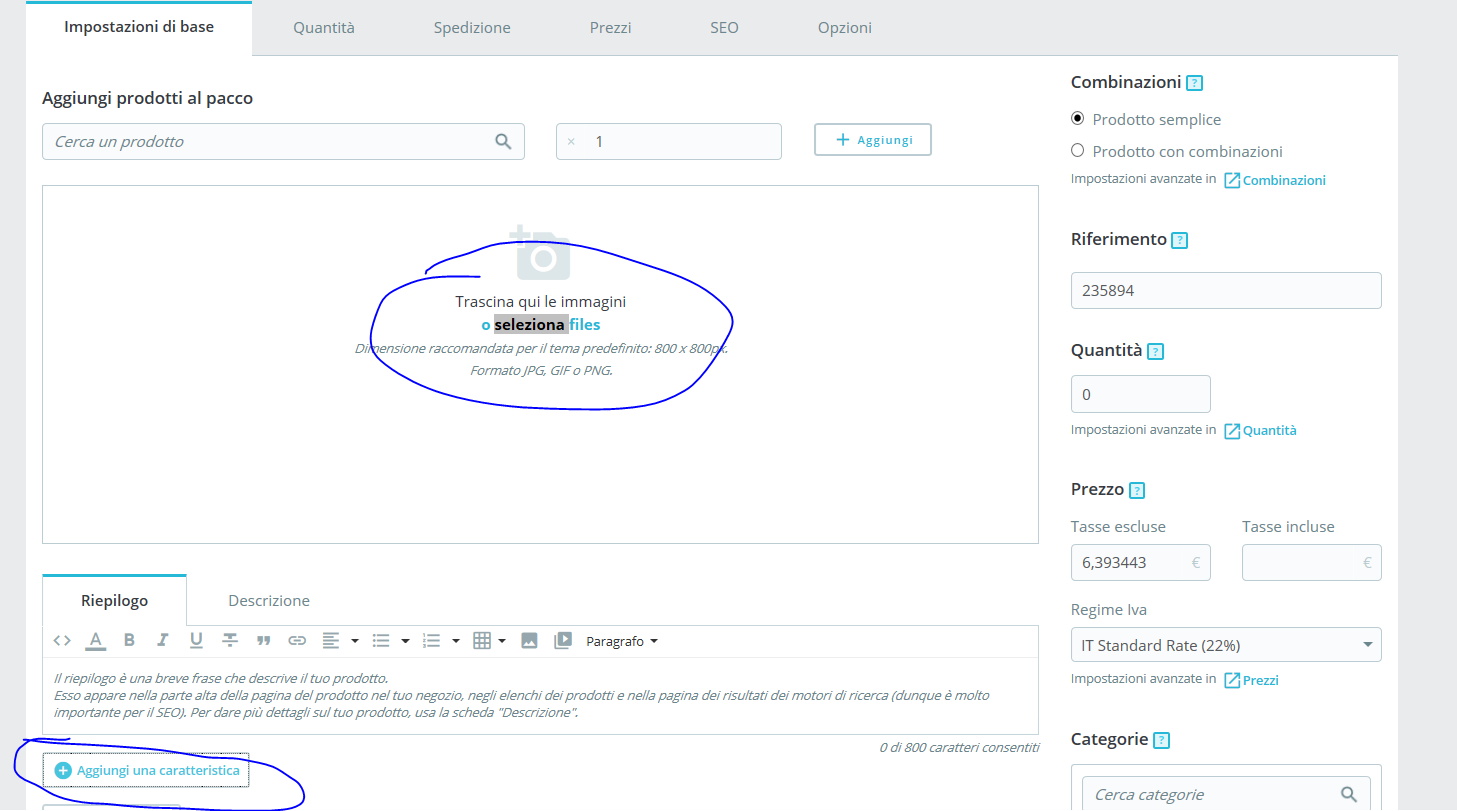Open text color tool in editor
The width and height of the screenshot is (1457, 811).
coord(95,641)
